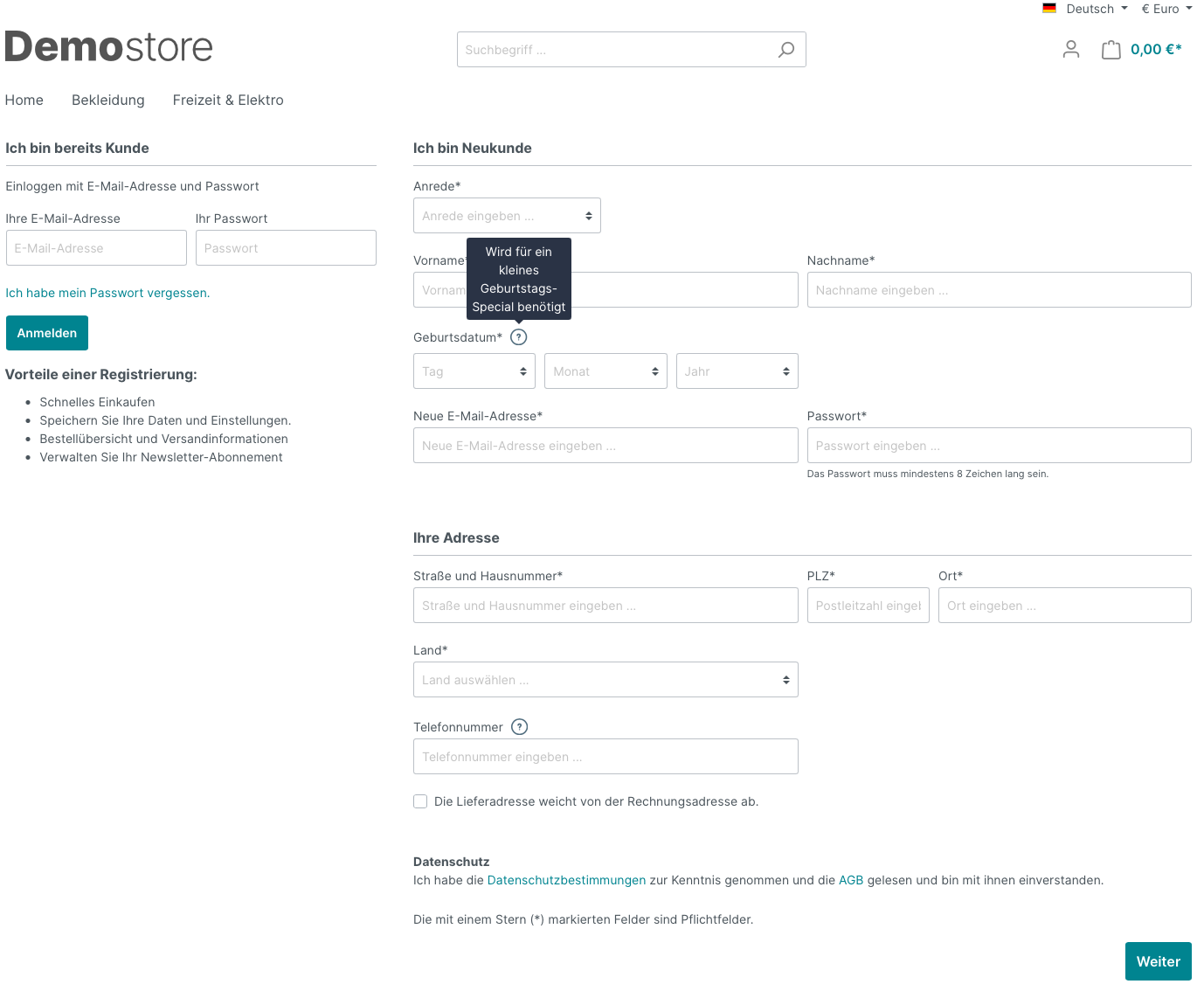1204x991 pixels.
Task: Open the Bekleidung category
Action: (108, 100)
